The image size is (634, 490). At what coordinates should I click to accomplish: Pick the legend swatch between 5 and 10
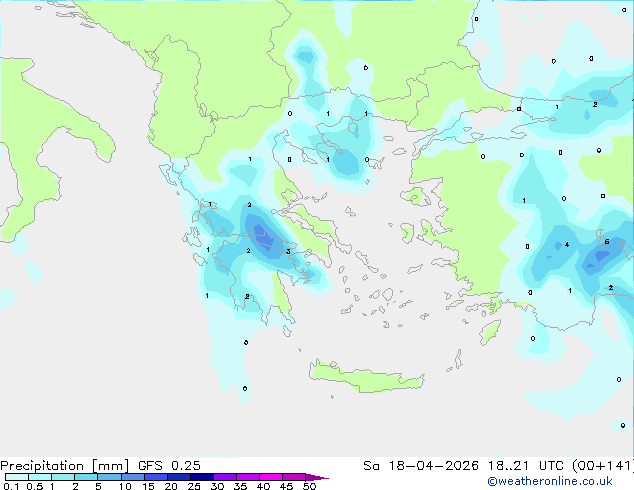(x=109, y=477)
